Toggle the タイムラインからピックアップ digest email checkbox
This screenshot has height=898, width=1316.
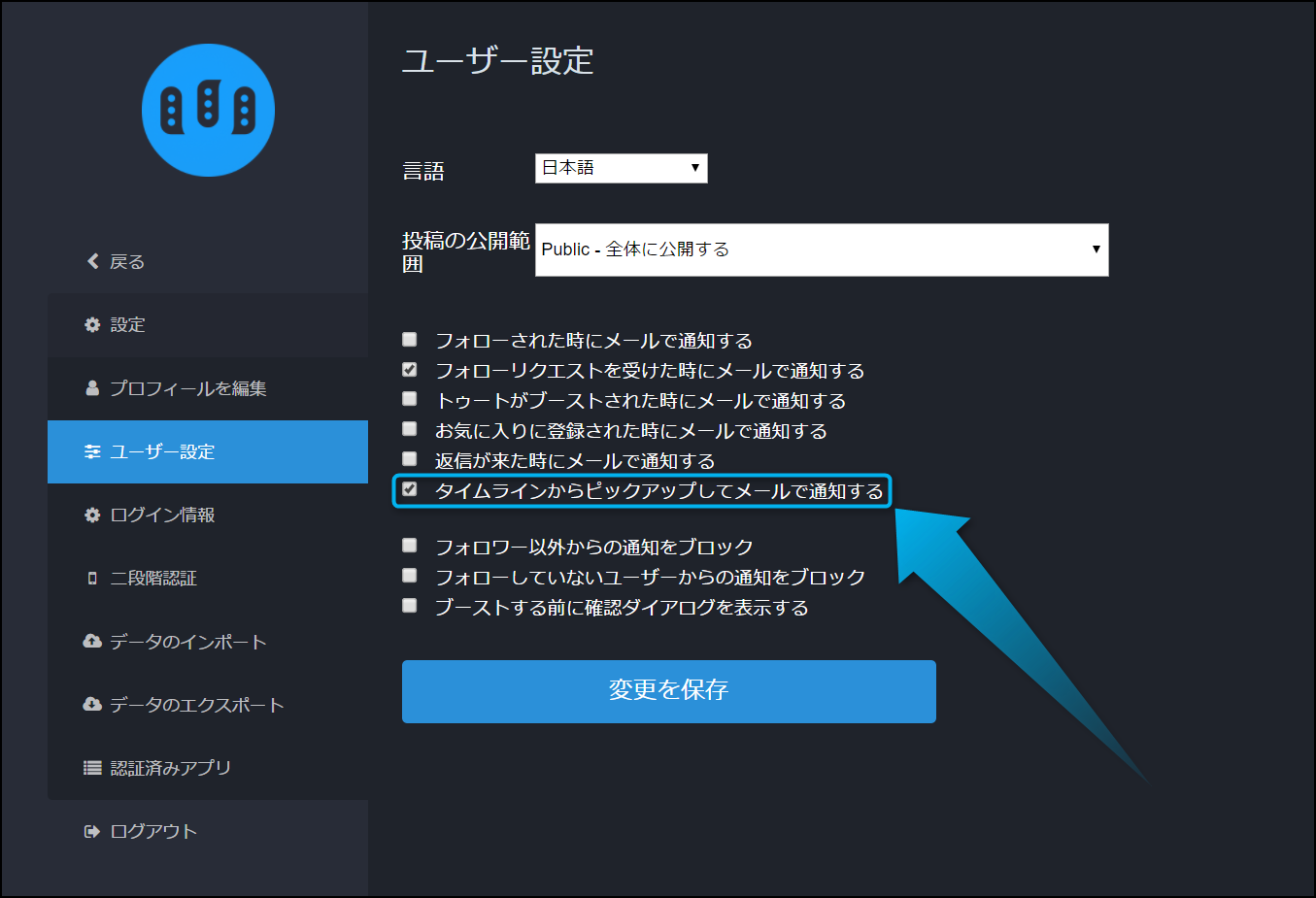410,489
